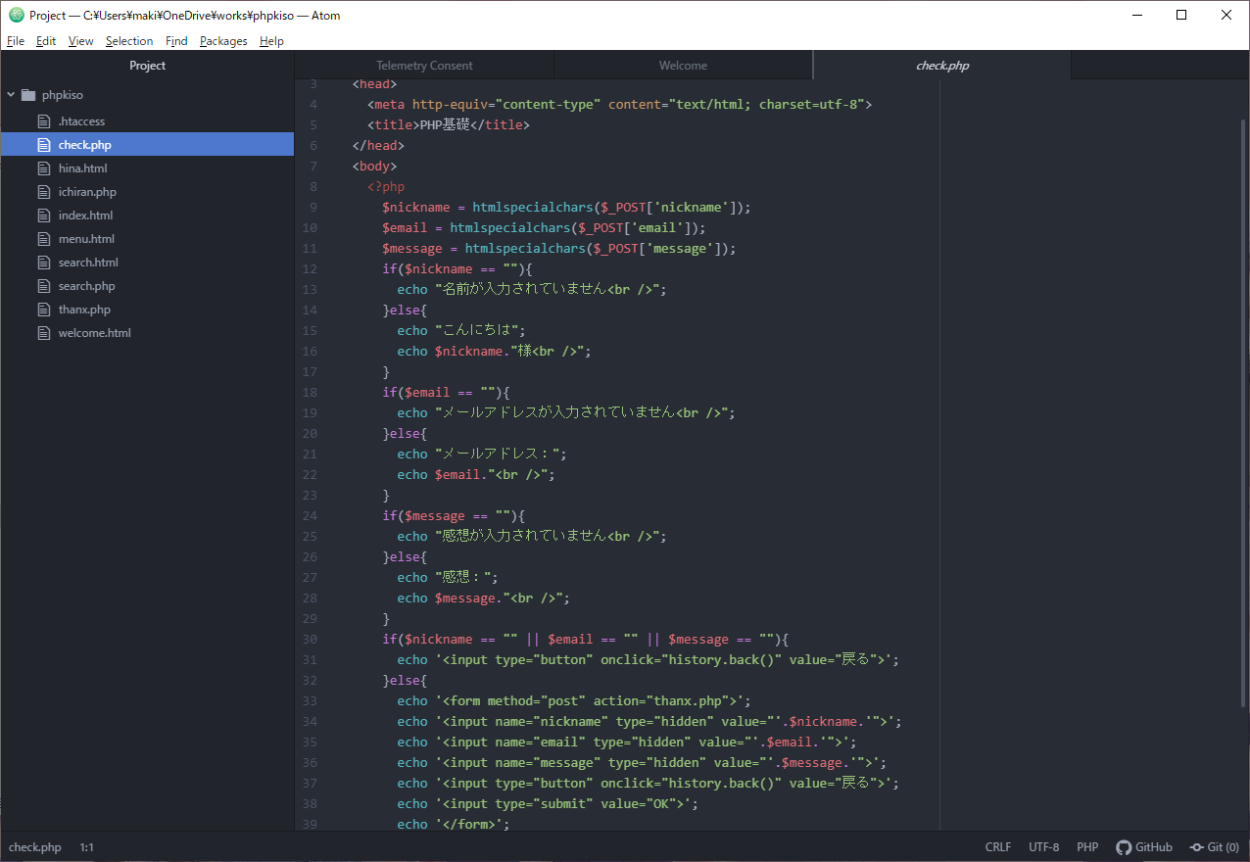Click the phpkiso folder icon
The height and width of the screenshot is (862, 1250).
29,95
